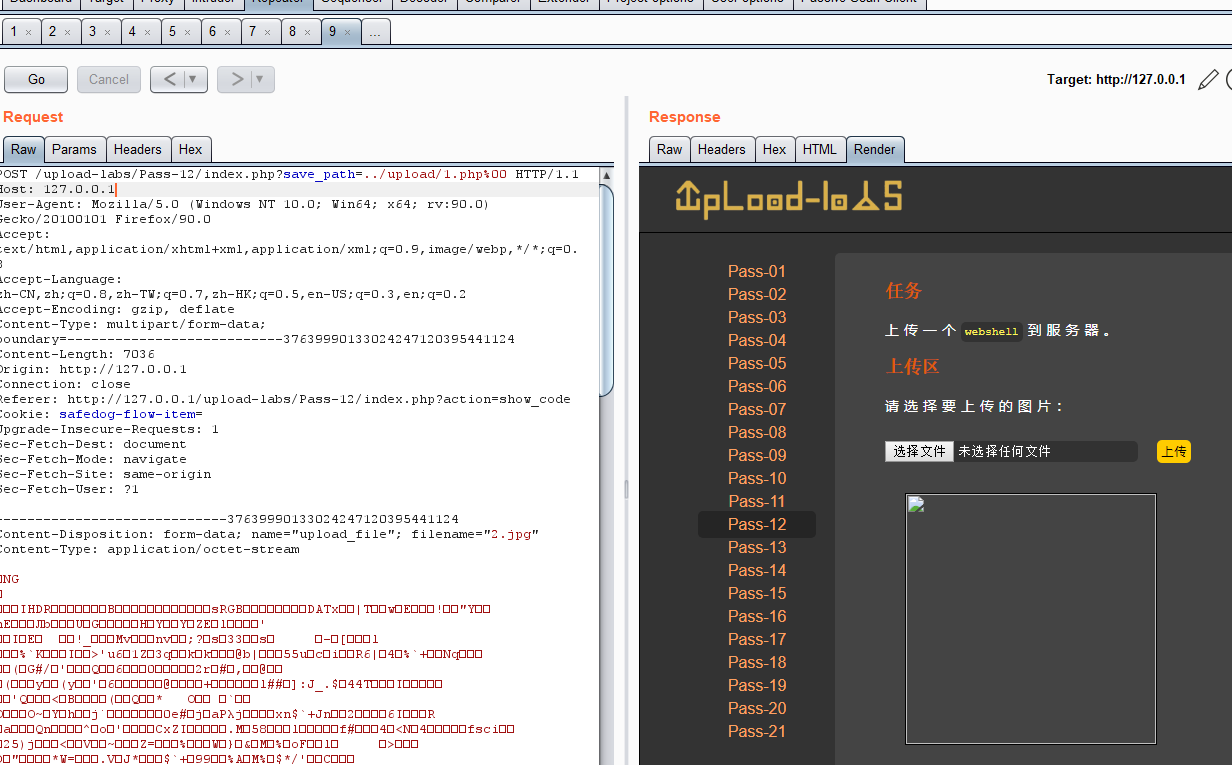
Task: Open the forward-history dropdown arrow
Action: click(261, 79)
